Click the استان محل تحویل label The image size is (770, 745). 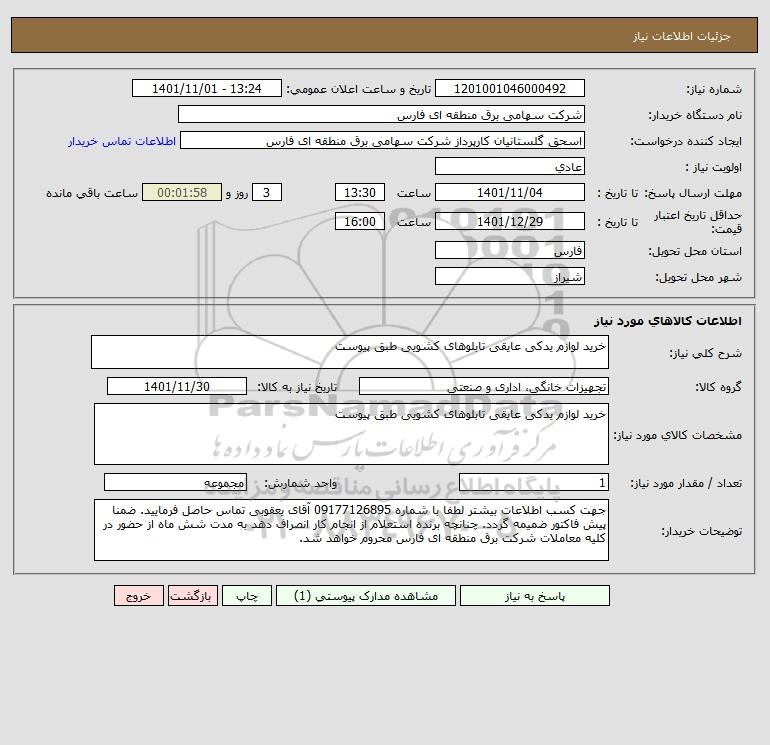click(x=695, y=251)
